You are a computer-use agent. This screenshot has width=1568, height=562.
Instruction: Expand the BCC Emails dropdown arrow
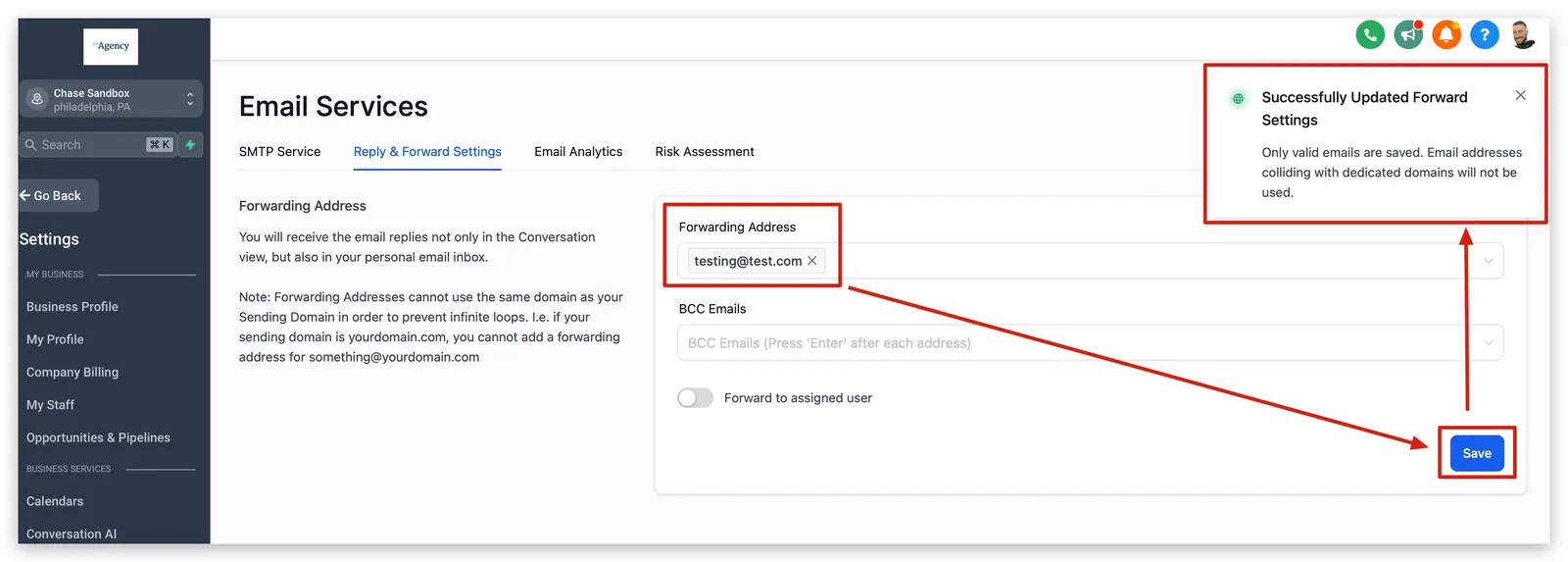(1488, 343)
